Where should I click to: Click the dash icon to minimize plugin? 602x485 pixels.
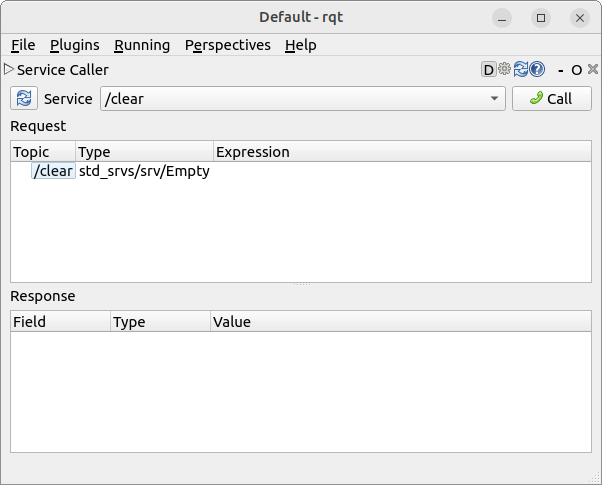[x=562, y=70]
